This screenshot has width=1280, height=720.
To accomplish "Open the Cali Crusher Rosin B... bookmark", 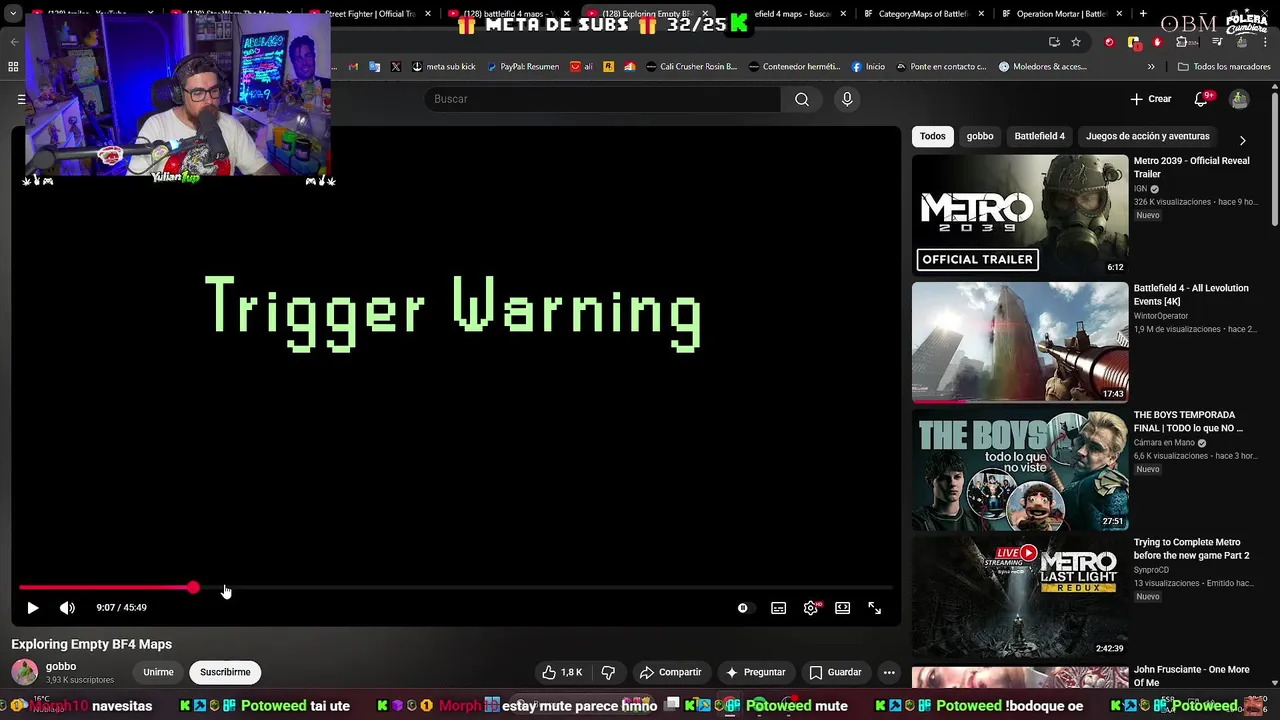I will 691,67.
